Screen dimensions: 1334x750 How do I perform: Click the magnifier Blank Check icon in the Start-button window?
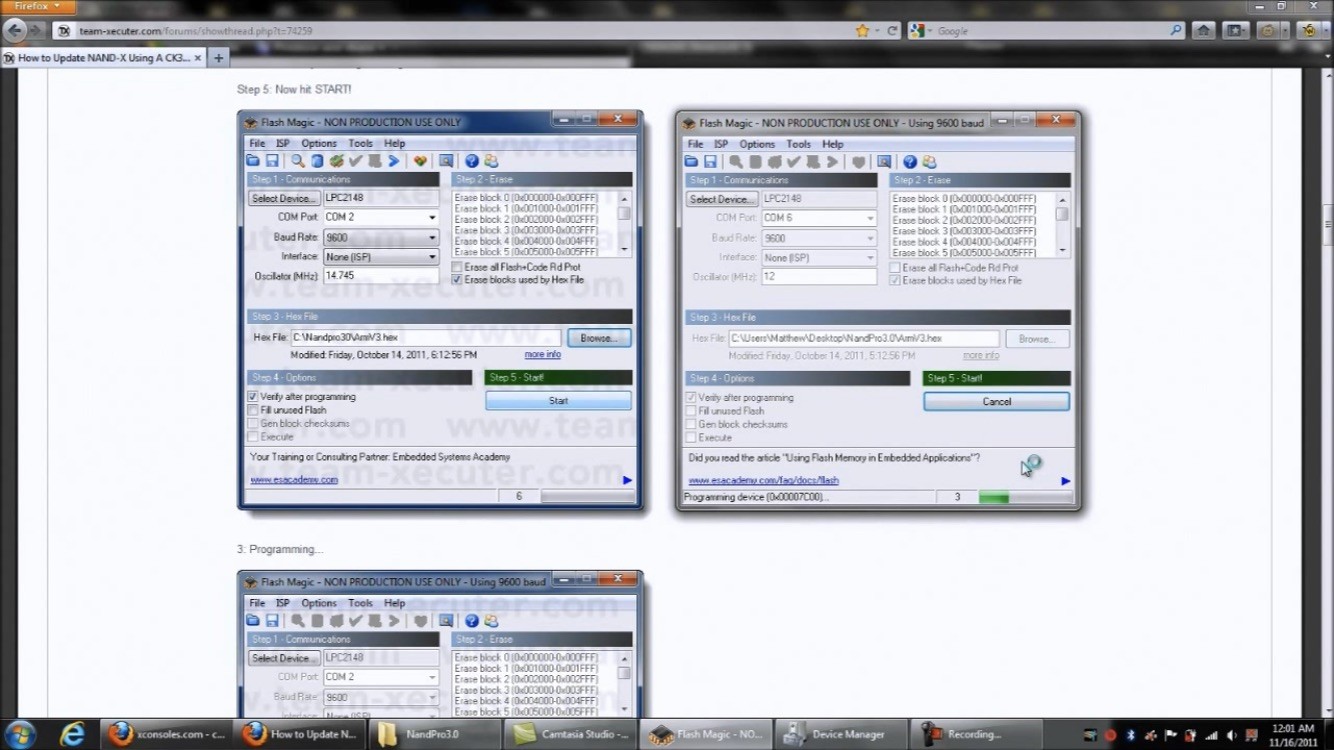tap(298, 161)
